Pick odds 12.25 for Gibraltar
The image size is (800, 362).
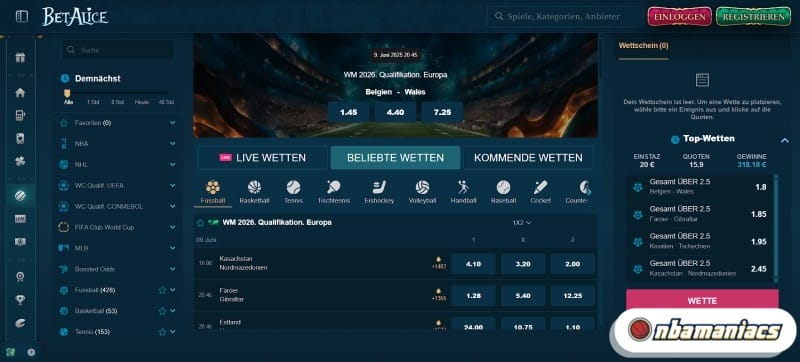(x=572, y=296)
